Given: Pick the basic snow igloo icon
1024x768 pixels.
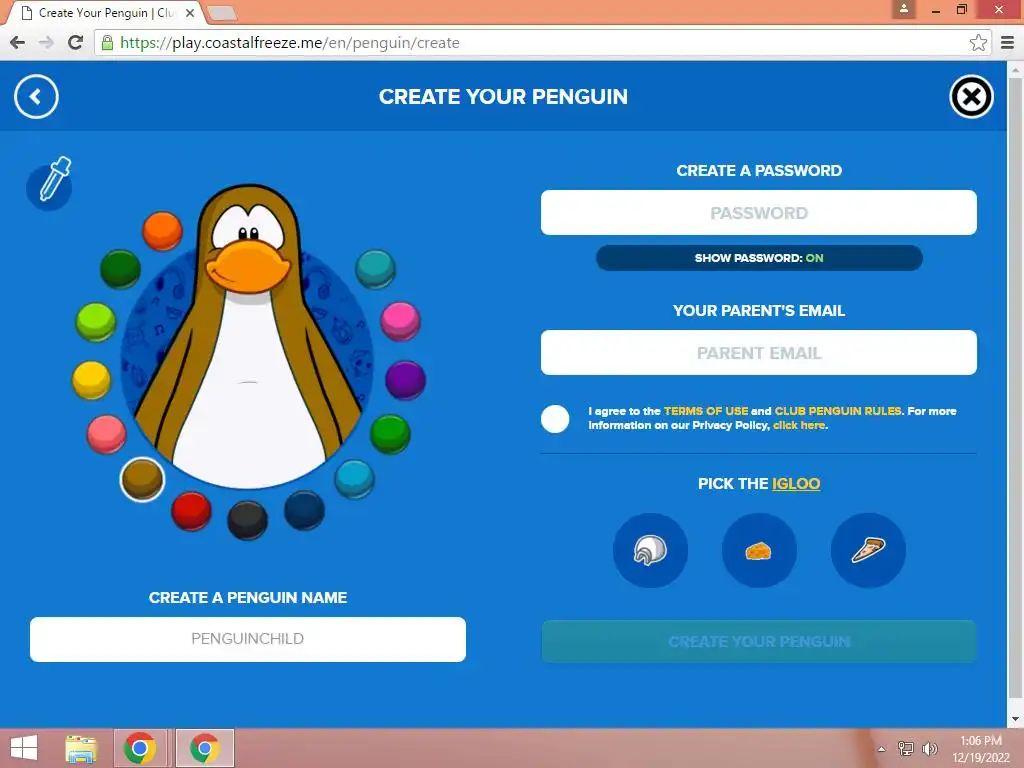Looking at the screenshot, I should tap(650, 550).
